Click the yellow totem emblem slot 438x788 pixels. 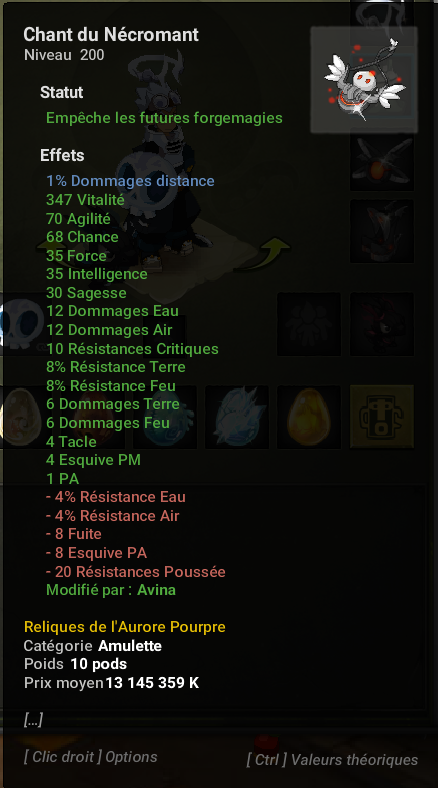pyautogui.click(x=382, y=417)
